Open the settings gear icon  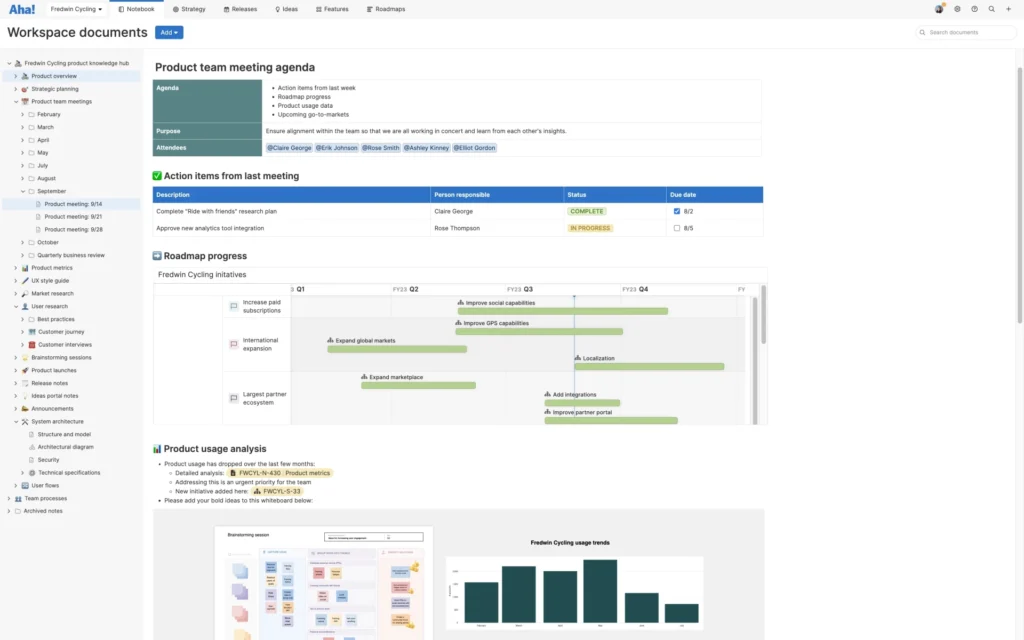click(957, 9)
